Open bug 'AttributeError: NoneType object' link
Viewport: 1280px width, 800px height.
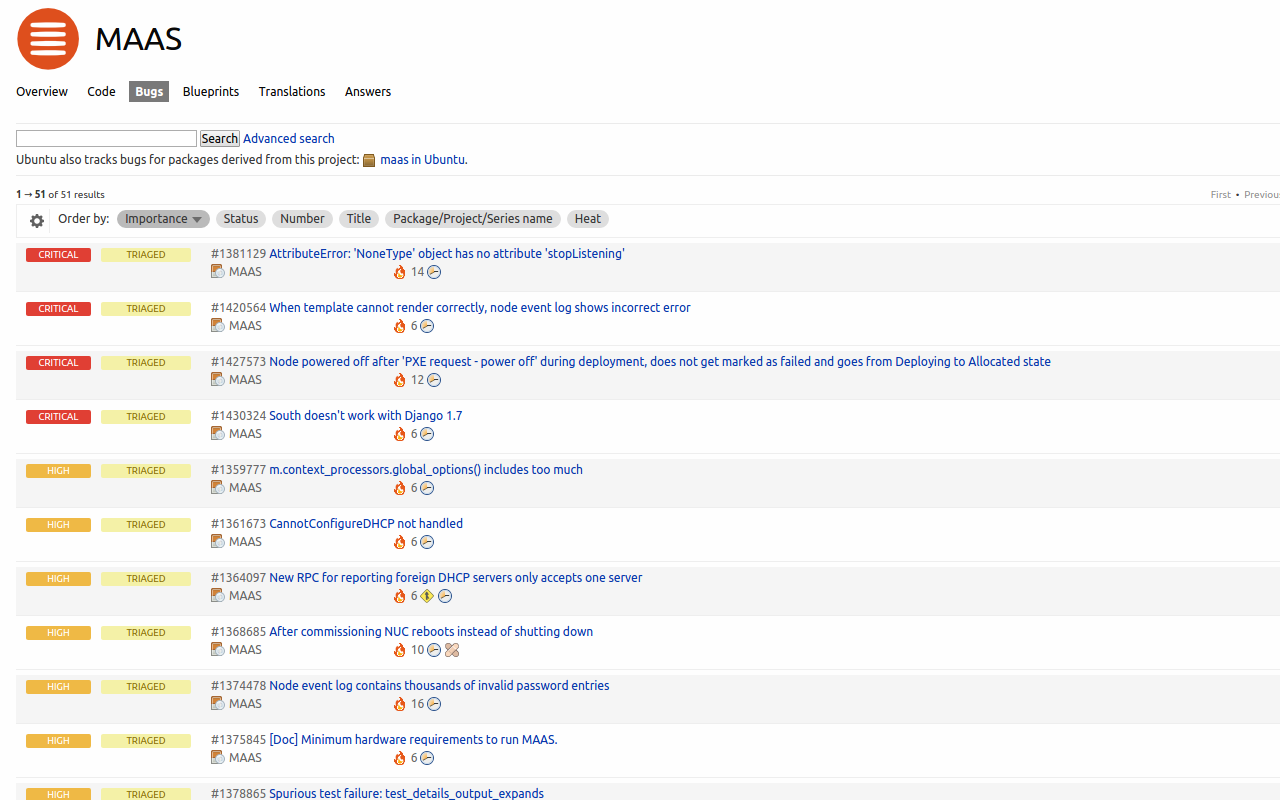447,254
